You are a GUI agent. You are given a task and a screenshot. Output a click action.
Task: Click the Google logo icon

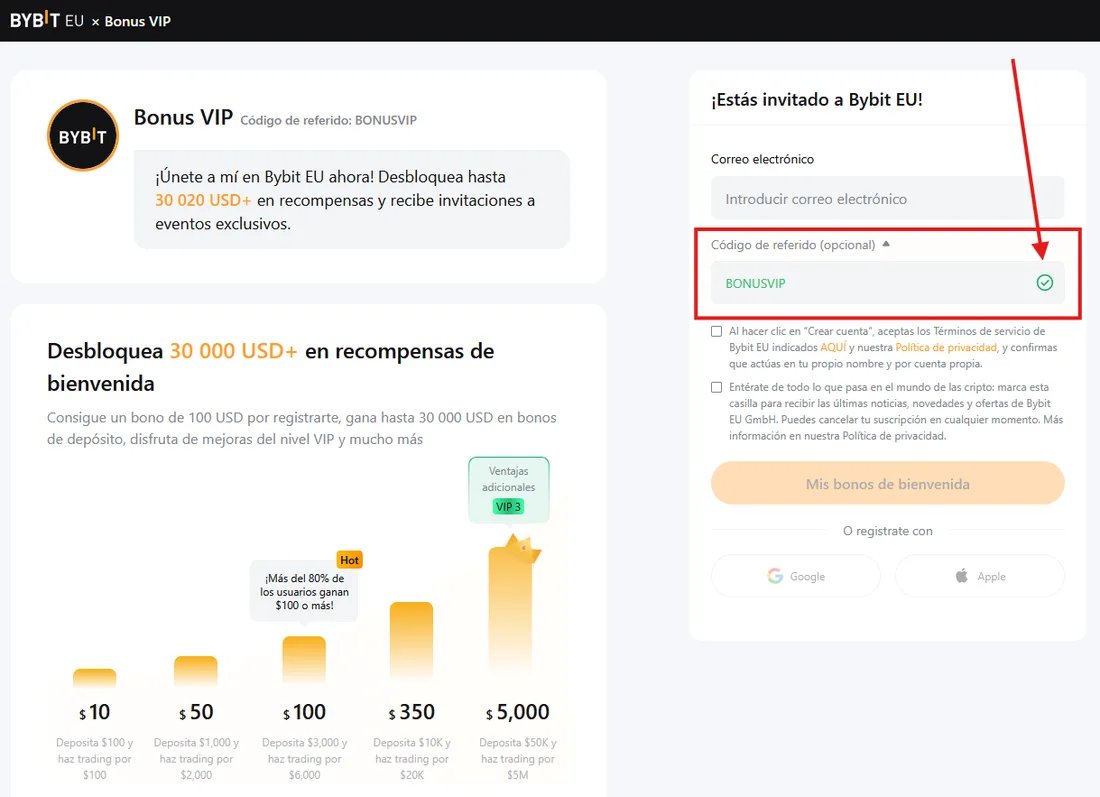click(775, 576)
